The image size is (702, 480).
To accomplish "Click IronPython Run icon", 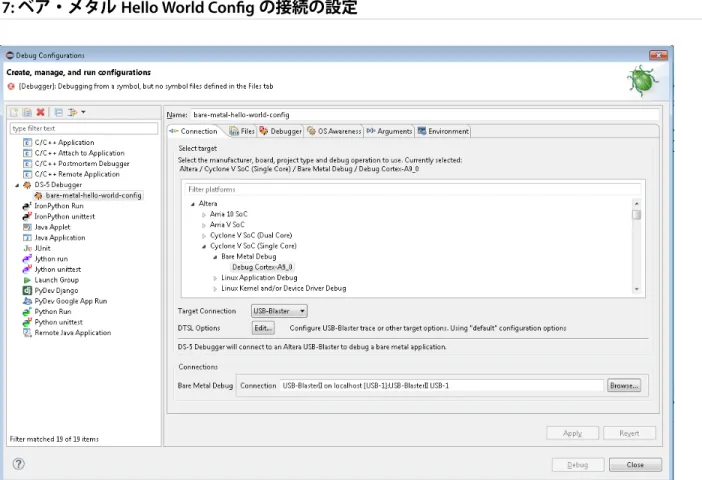I will tap(27, 206).
